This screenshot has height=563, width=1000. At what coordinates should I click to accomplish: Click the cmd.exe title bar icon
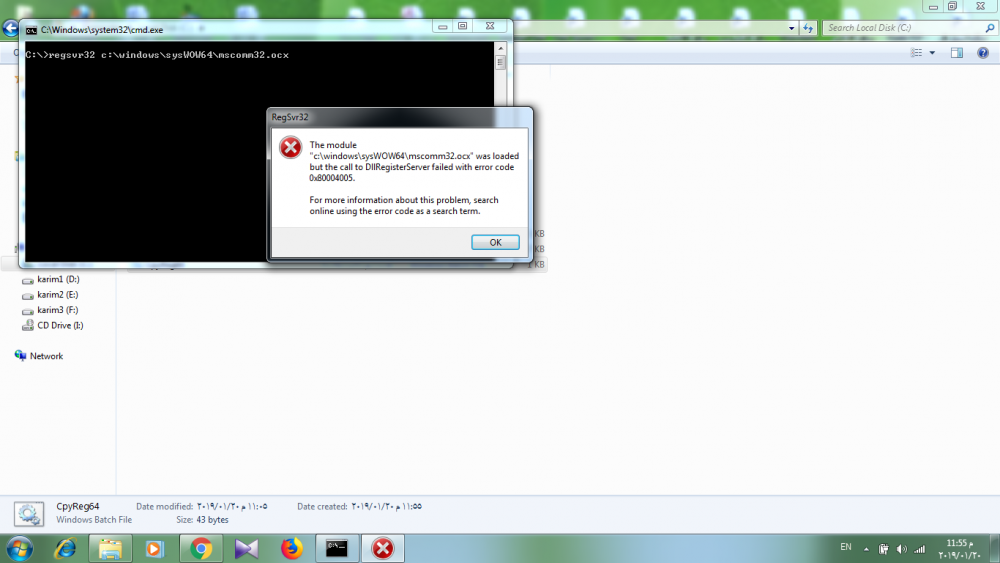tap(31, 30)
